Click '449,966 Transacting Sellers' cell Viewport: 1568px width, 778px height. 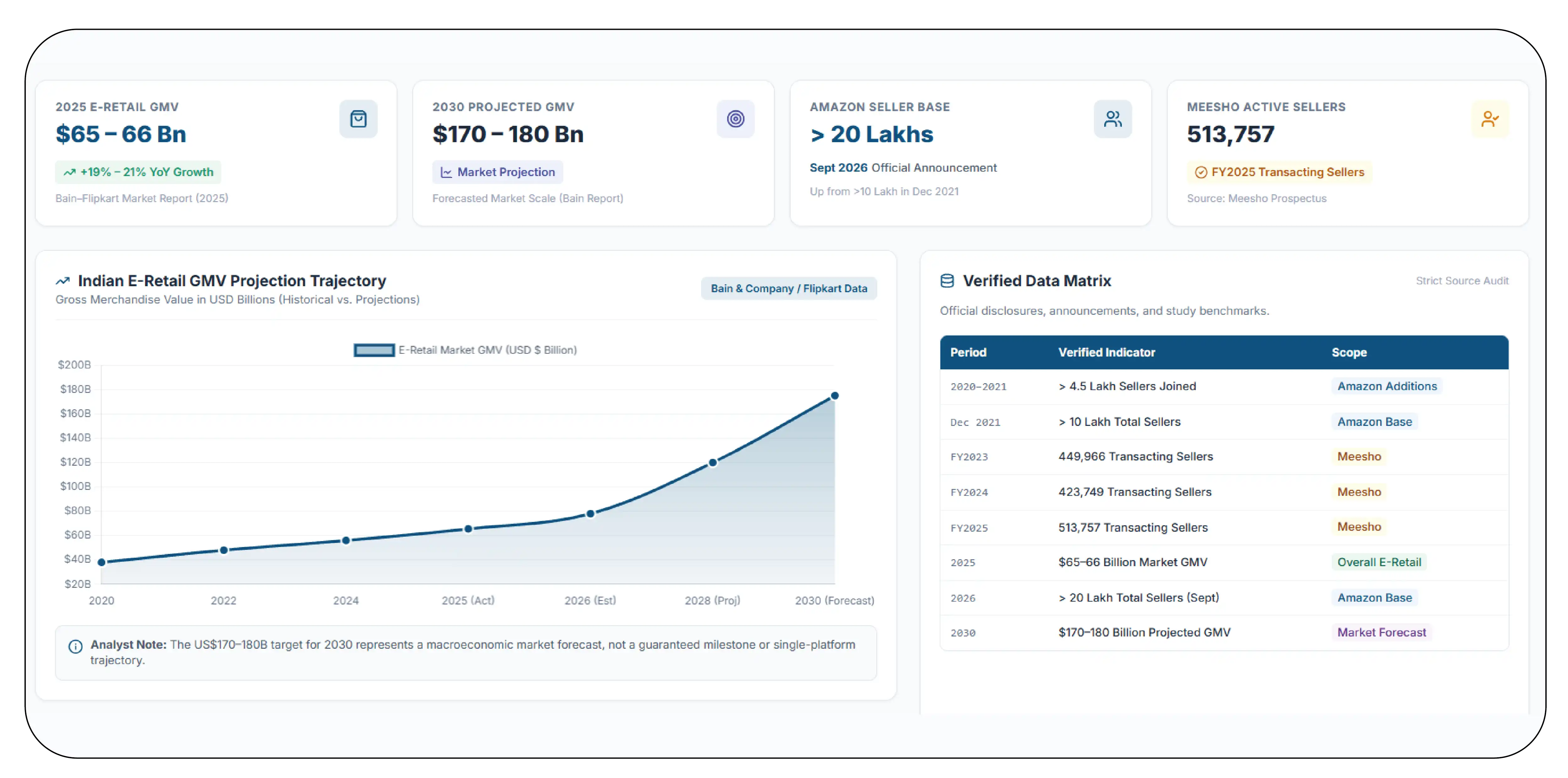click(x=1135, y=456)
